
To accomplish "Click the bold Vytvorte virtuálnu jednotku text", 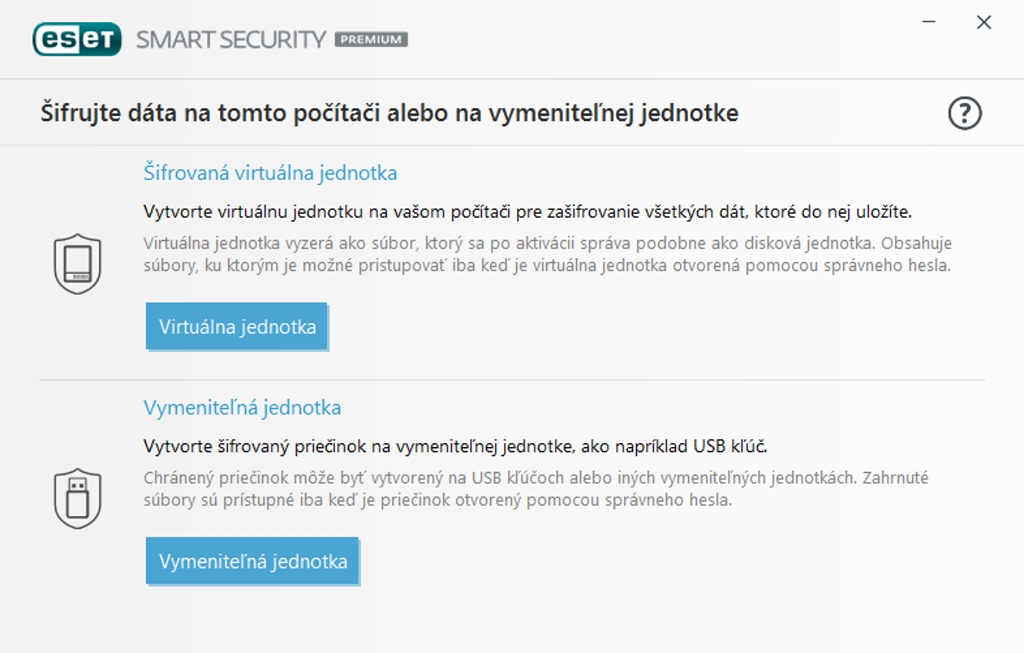I will pos(527,212).
